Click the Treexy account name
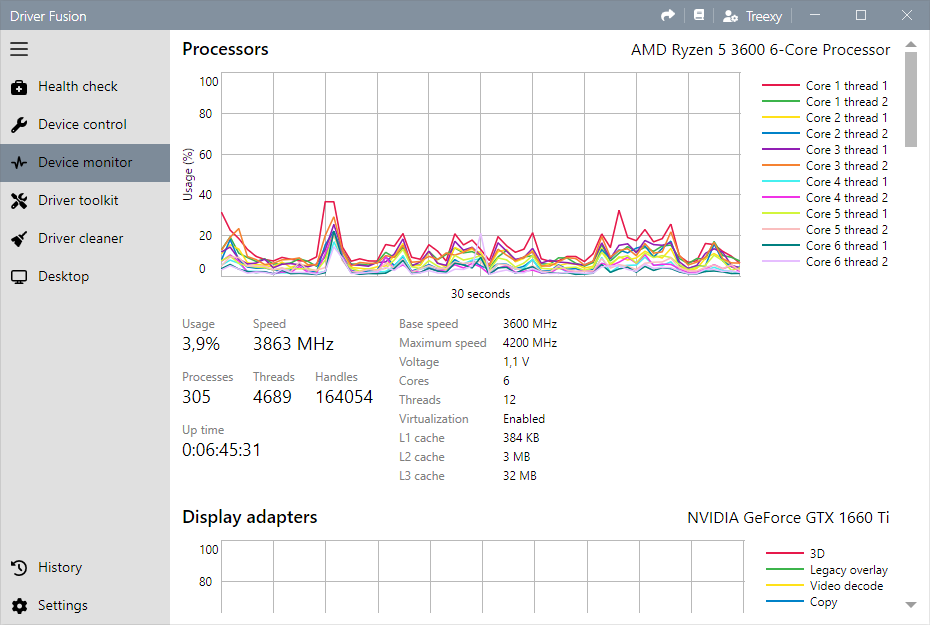Screen dimensions: 930x625 pyautogui.click(x=764, y=17)
